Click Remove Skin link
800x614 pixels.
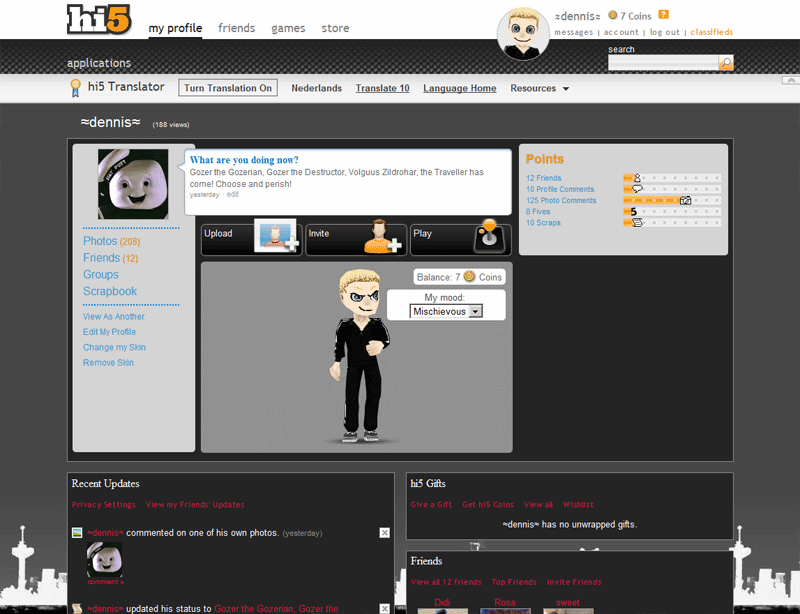pyautogui.click(x=108, y=362)
